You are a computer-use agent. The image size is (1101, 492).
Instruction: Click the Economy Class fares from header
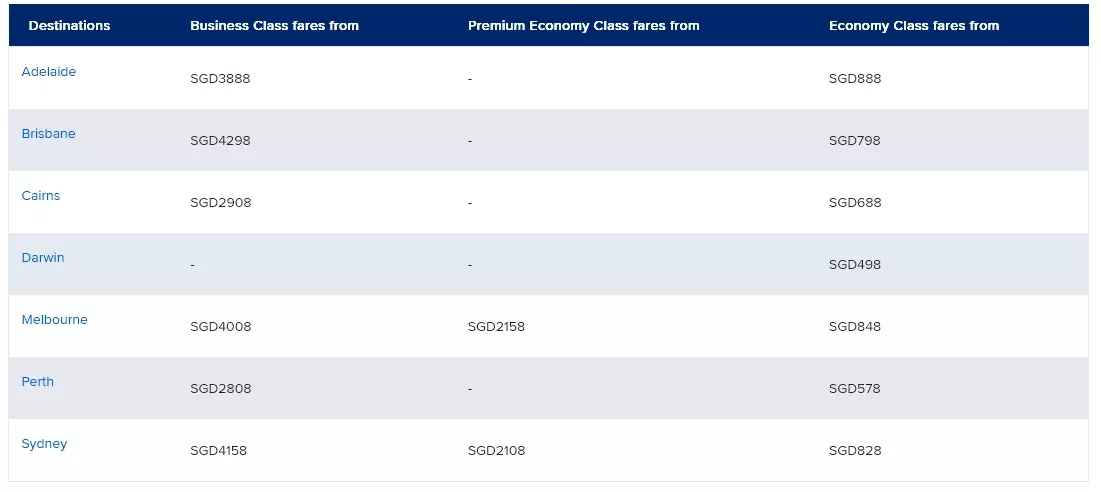[914, 25]
